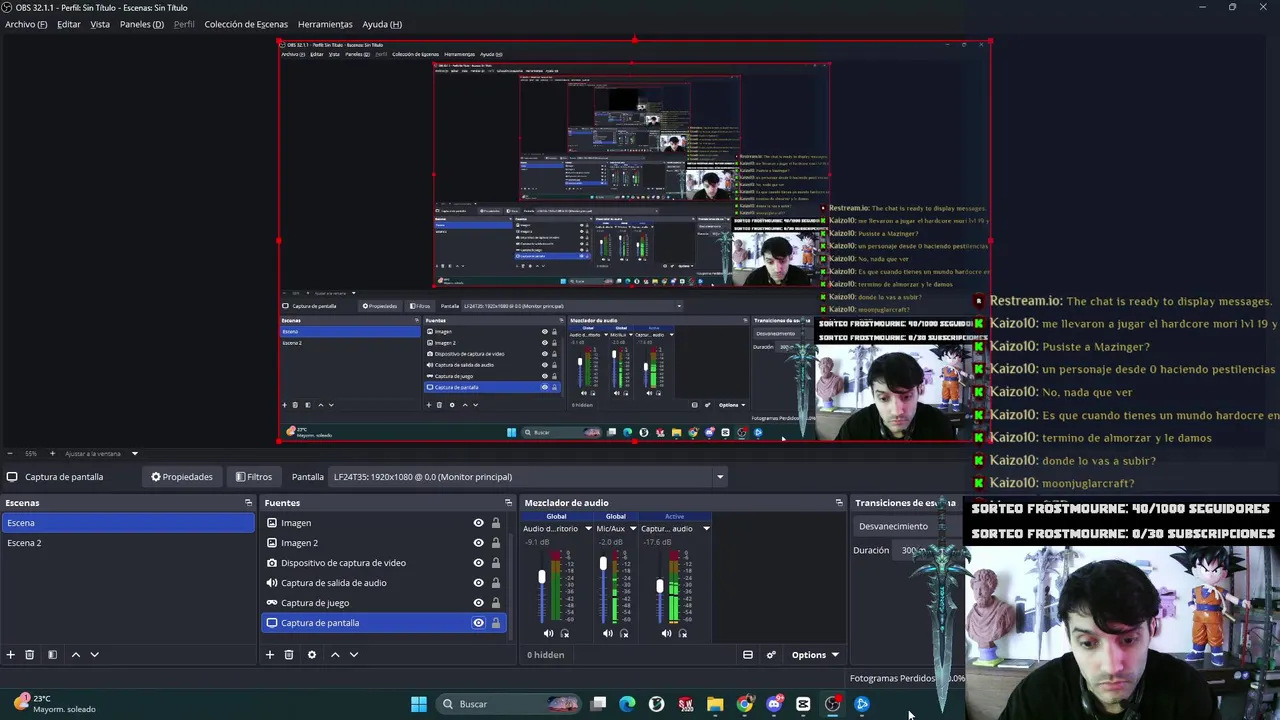Open File Explorer from the taskbar
1280x720 pixels.
(x=715, y=704)
